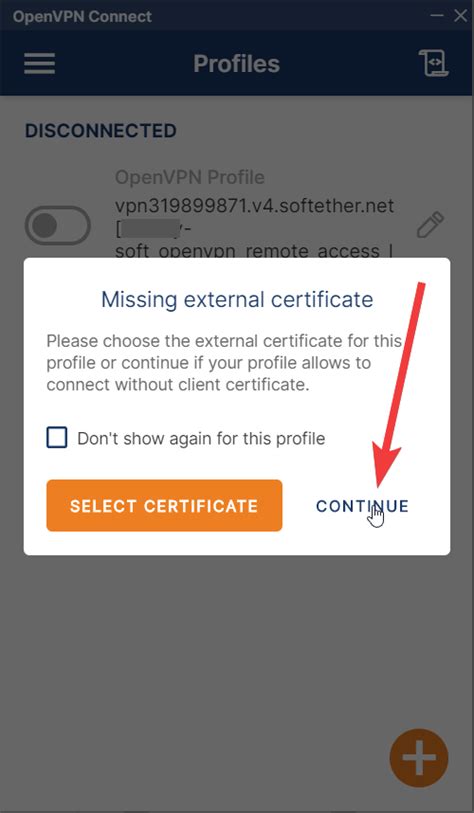Click the import profile icon in header

click(x=433, y=63)
